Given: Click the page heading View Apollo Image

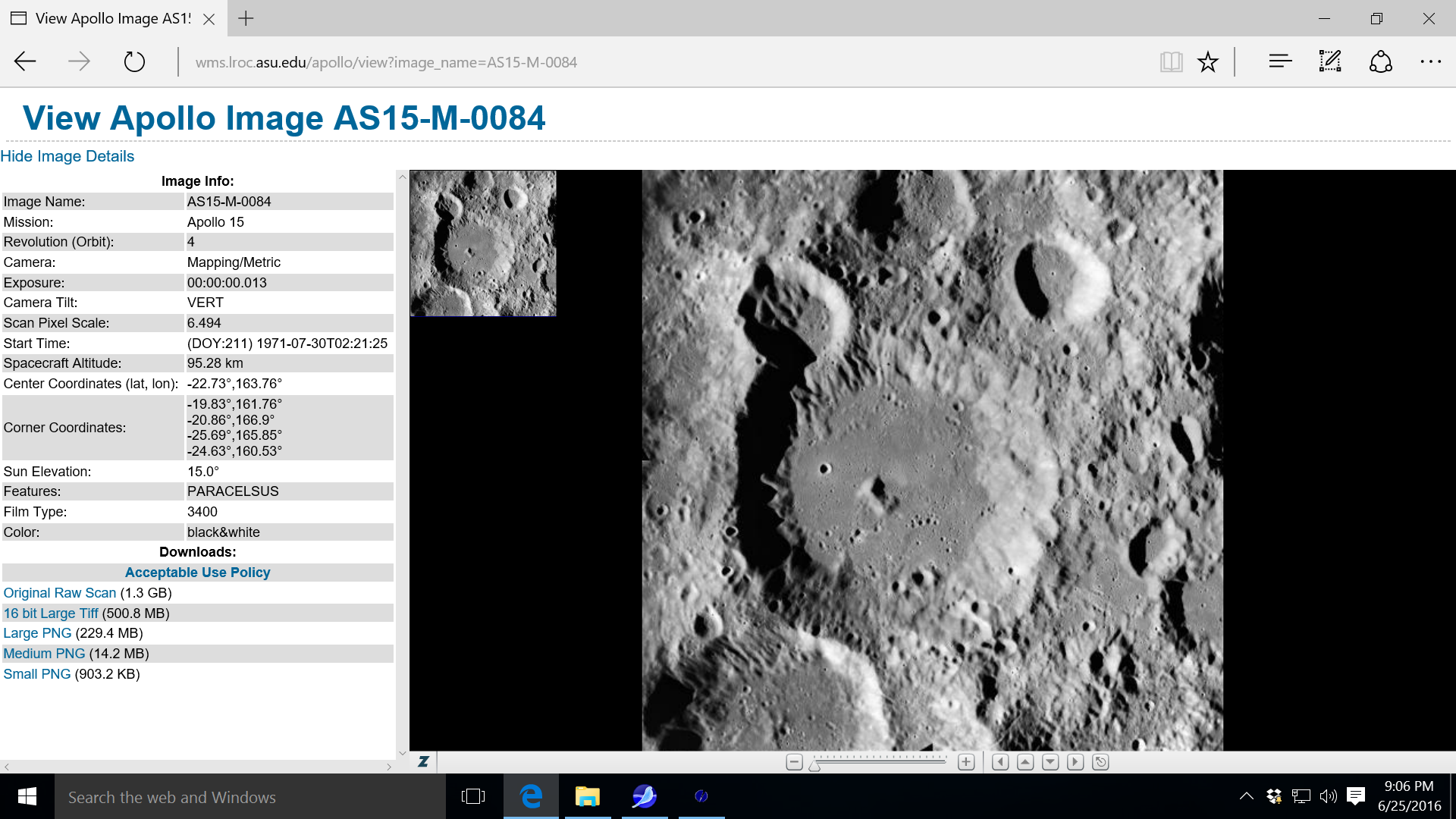Looking at the screenshot, I should click(x=284, y=118).
